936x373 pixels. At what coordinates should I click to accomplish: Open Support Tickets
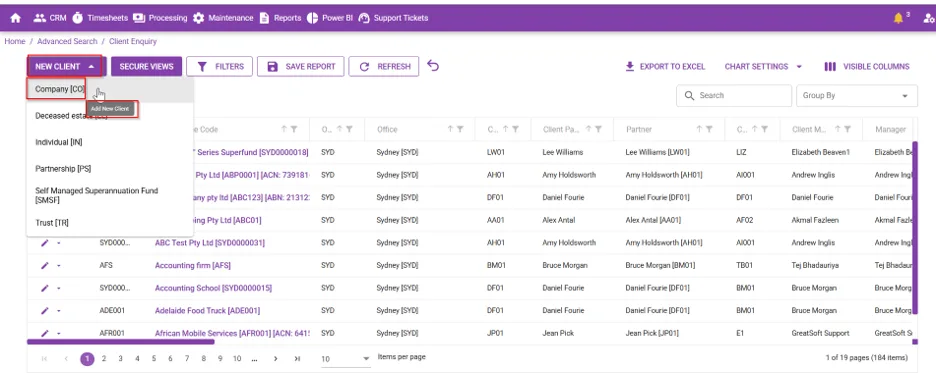[x=393, y=18]
